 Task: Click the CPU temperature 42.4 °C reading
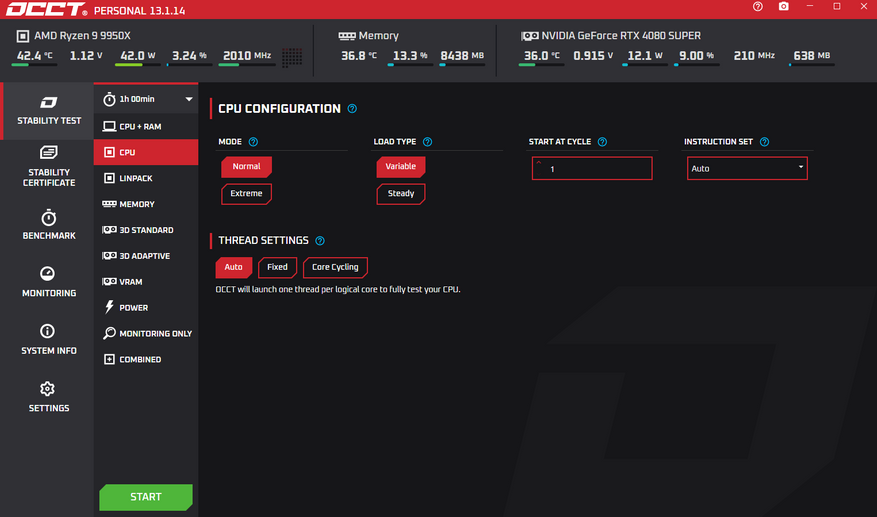click(35, 56)
